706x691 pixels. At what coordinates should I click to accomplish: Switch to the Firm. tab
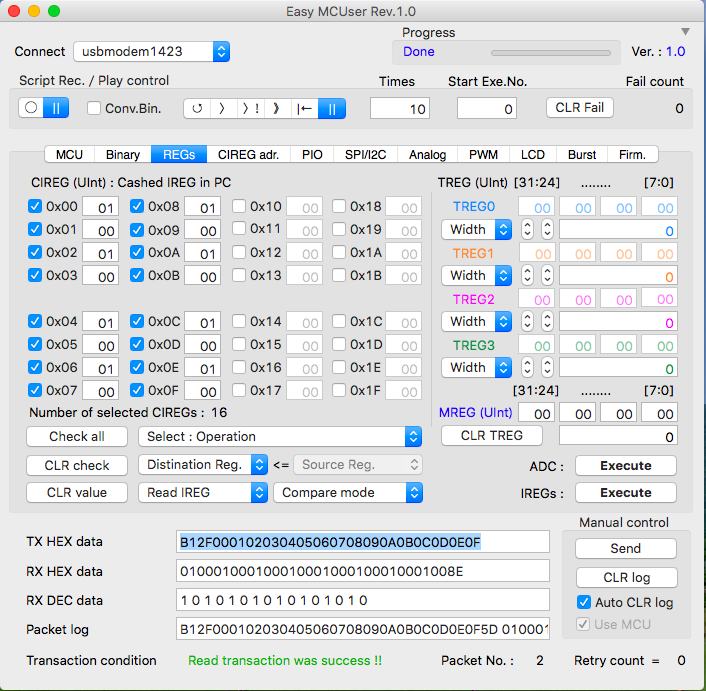point(633,154)
